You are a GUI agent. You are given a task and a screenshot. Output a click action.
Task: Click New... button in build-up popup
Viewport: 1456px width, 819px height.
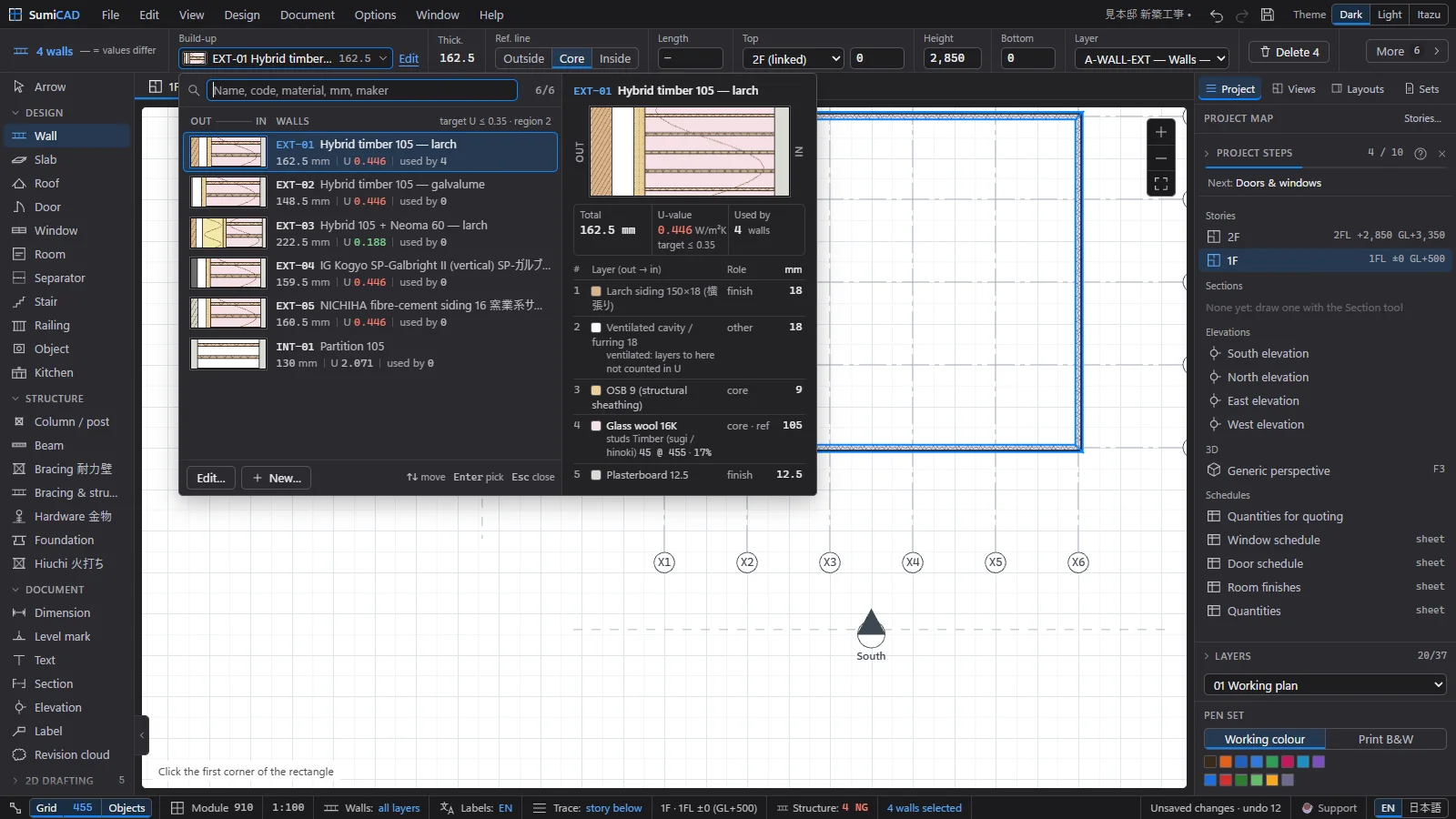coord(276,478)
